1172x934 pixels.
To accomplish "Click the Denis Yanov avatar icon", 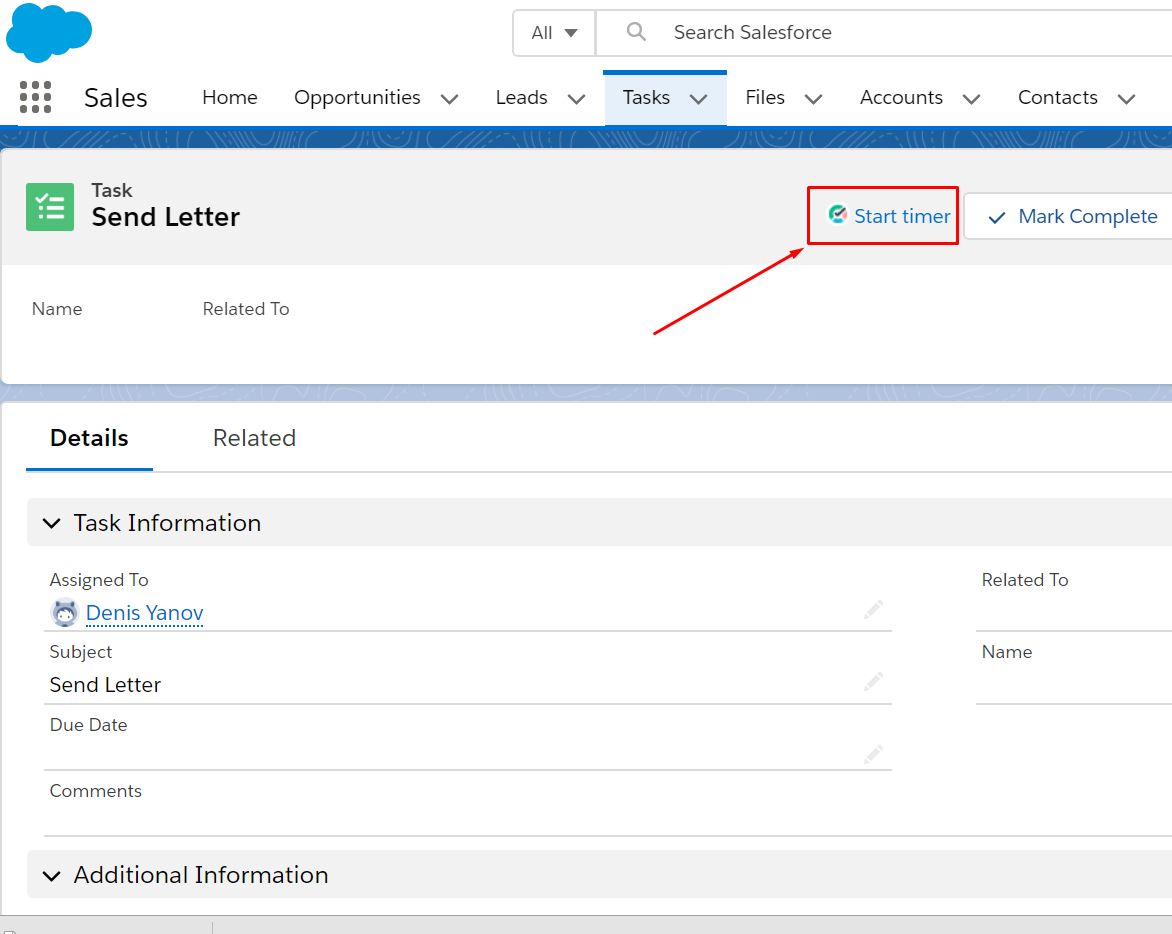I will pos(65,613).
